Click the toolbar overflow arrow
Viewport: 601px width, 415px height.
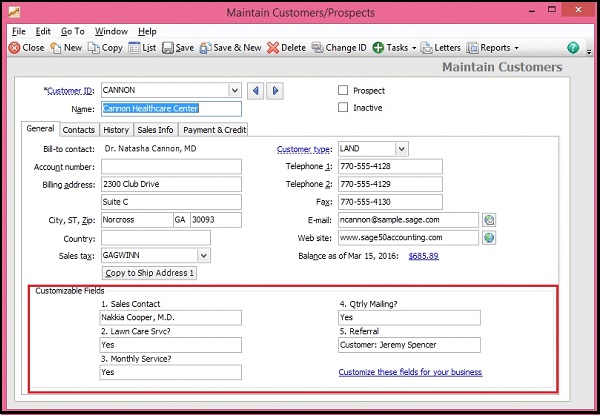pyautogui.click(x=589, y=52)
